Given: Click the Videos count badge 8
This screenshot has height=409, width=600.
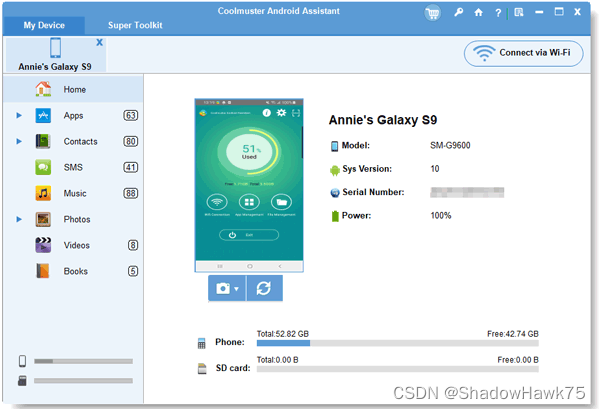Looking at the screenshot, I should pyautogui.click(x=133, y=245).
